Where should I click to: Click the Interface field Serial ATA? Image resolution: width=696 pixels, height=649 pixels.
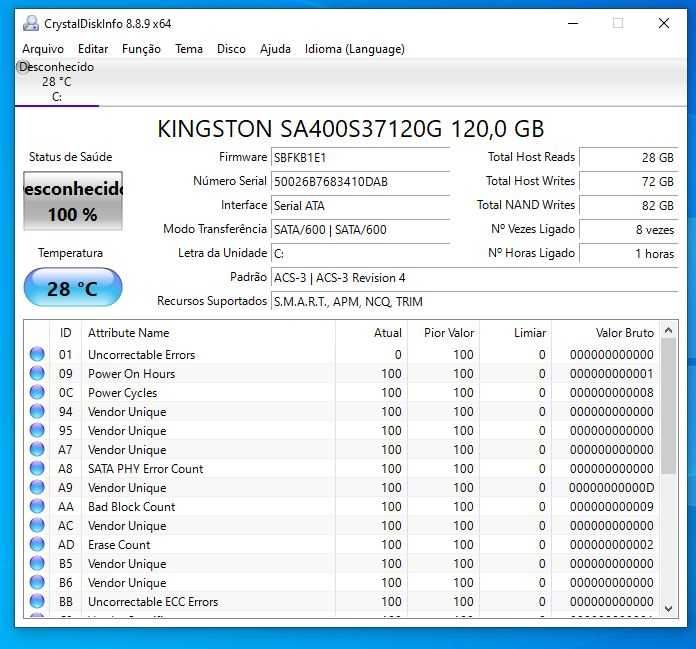coord(360,206)
